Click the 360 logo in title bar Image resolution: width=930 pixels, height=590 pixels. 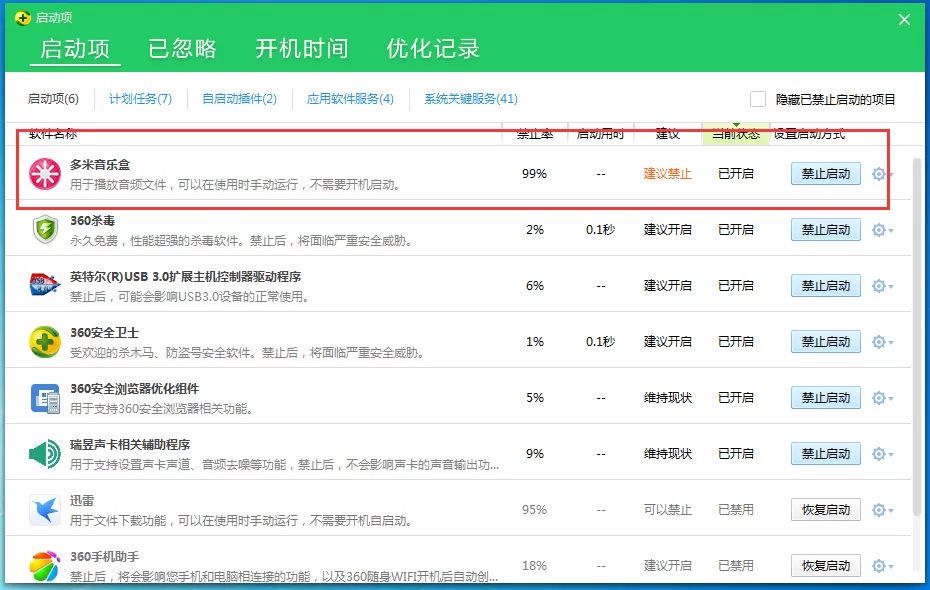[x=23, y=18]
